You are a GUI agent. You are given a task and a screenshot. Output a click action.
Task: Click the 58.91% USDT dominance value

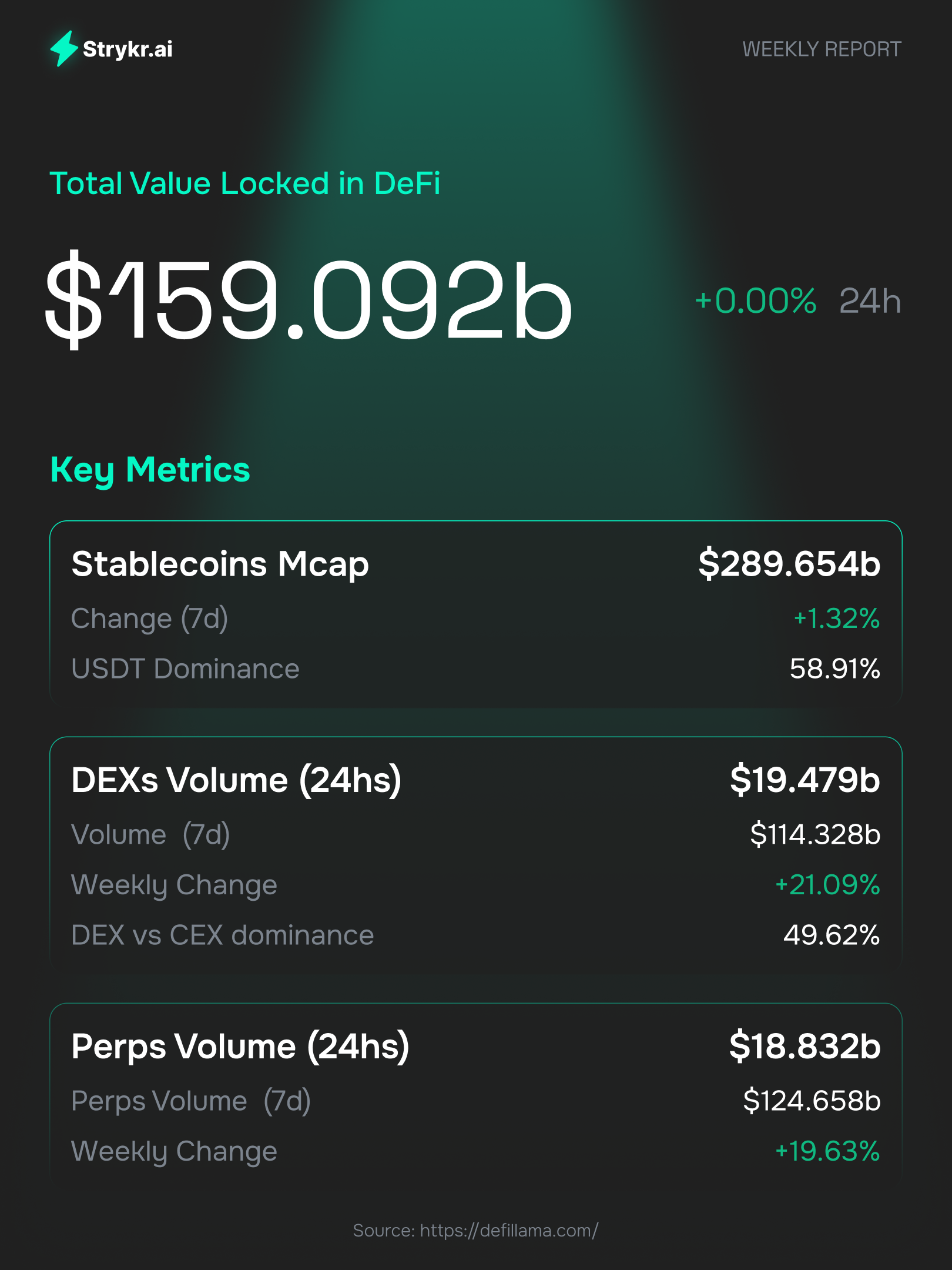[x=834, y=669]
